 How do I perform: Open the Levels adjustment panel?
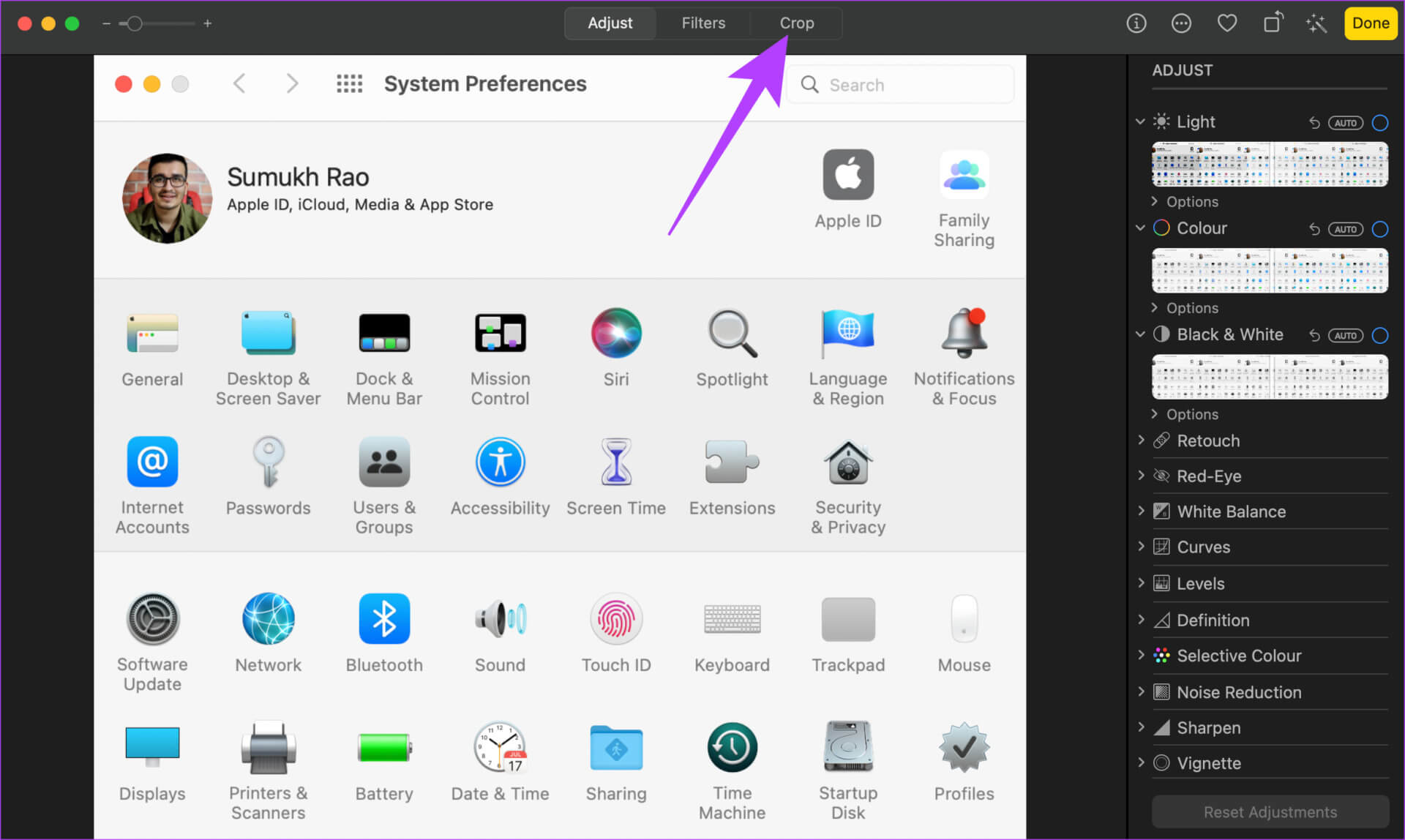tap(1199, 583)
